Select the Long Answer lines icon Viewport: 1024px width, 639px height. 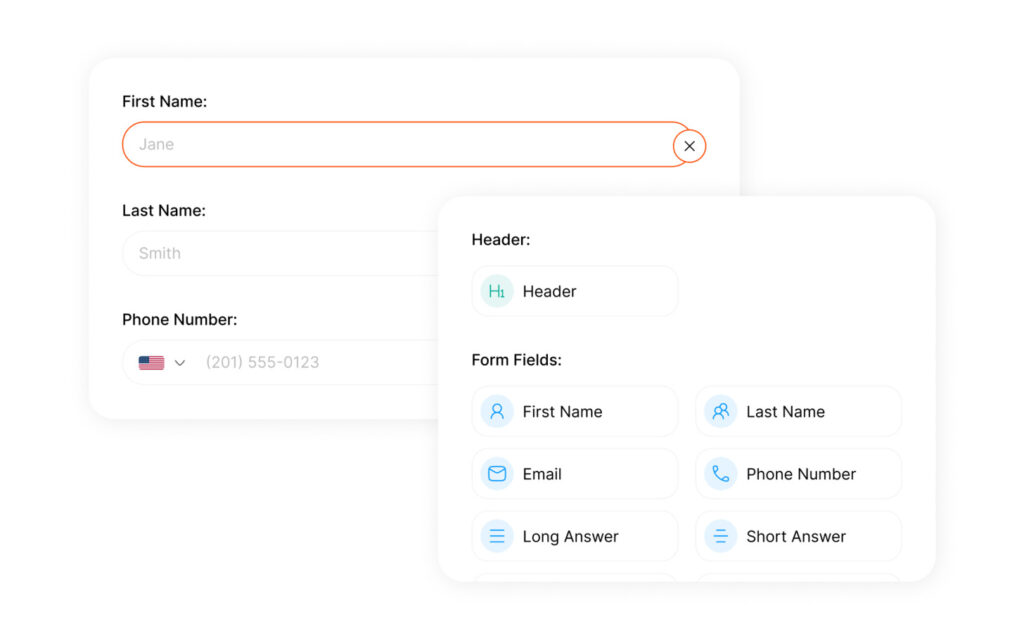click(x=496, y=536)
